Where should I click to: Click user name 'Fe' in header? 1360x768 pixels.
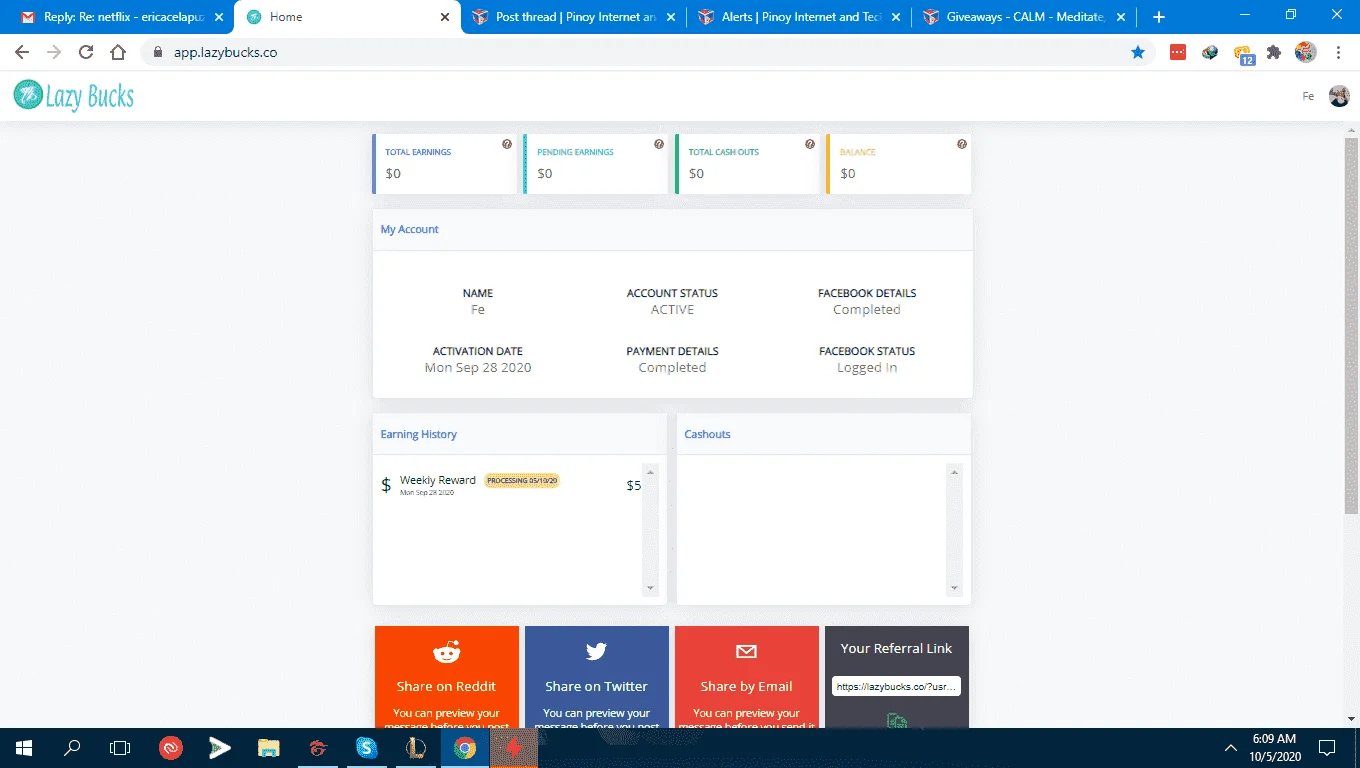tap(1308, 97)
